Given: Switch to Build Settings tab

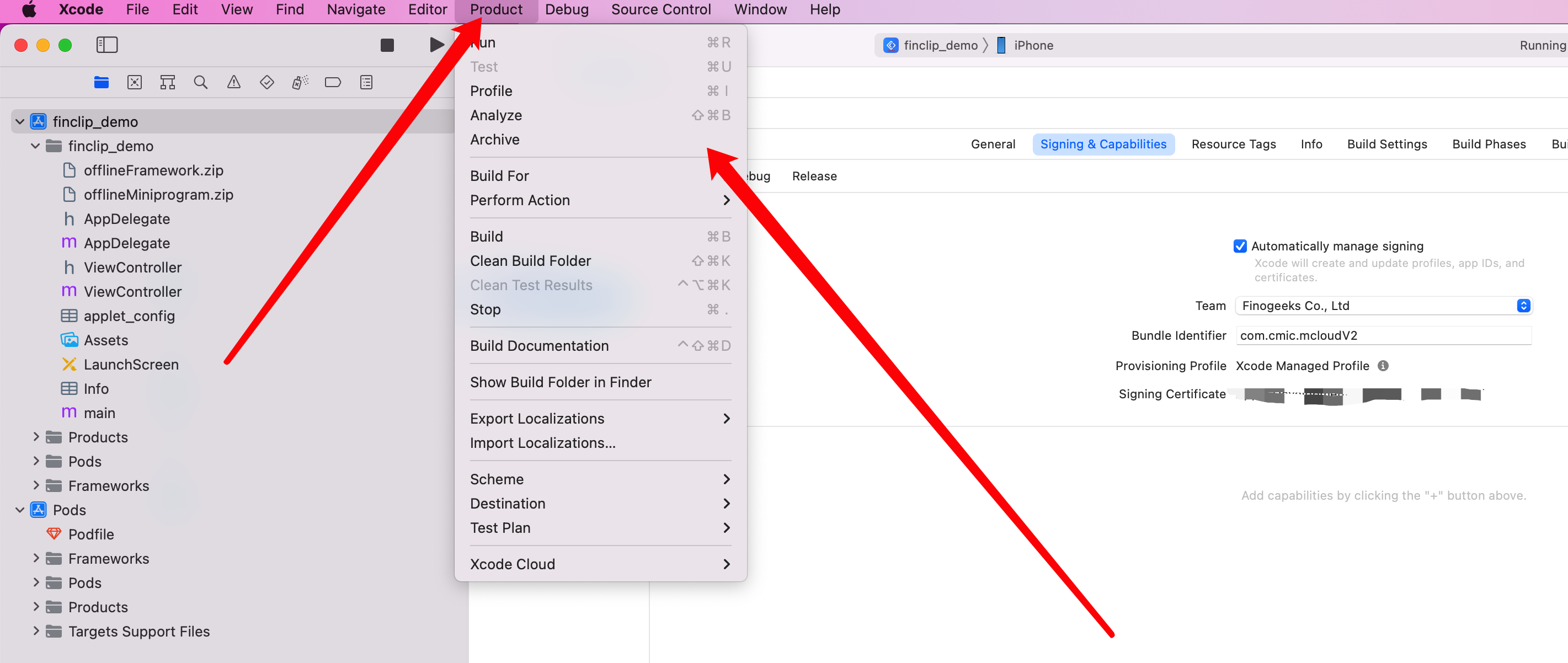Looking at the screenshot, I should (x=1386, y=145).
